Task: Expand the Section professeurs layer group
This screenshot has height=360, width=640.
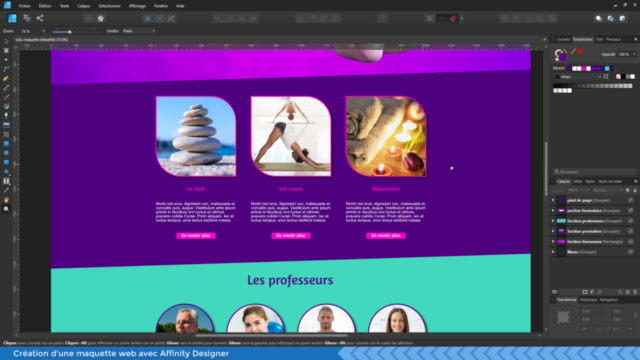Action: tap(553, 221)
